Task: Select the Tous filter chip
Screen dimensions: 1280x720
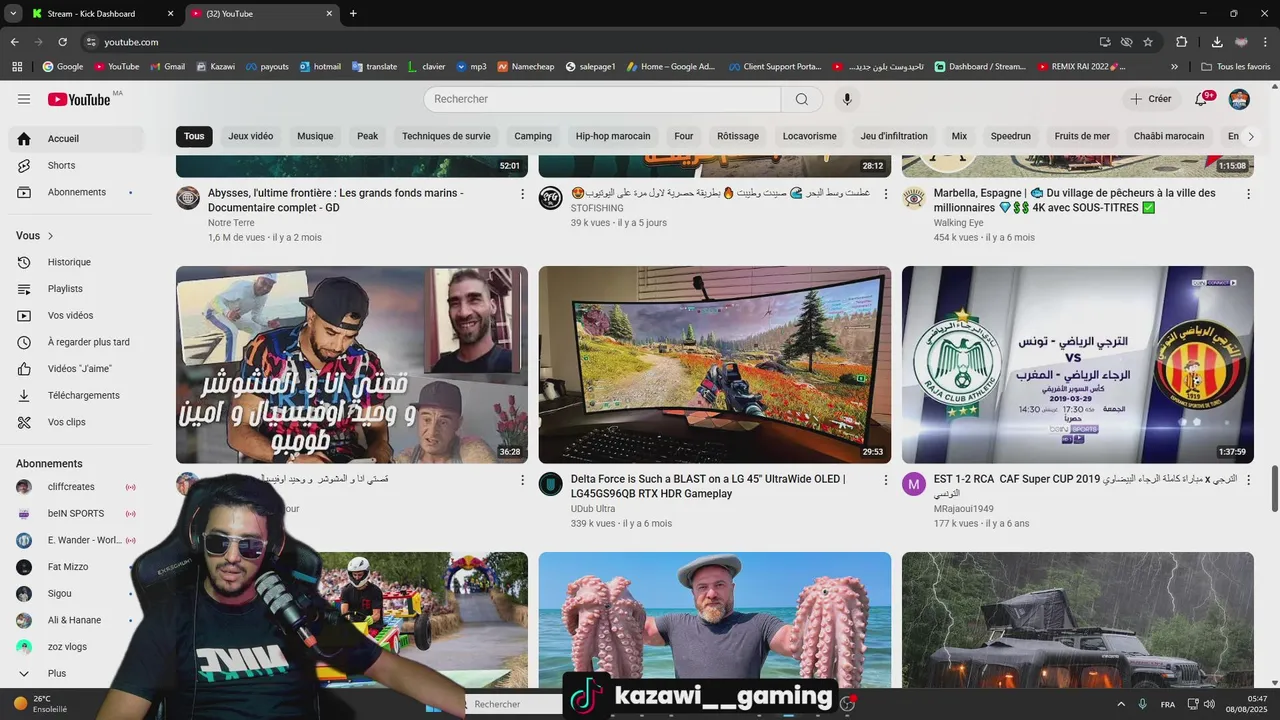Action: (194, 136)
